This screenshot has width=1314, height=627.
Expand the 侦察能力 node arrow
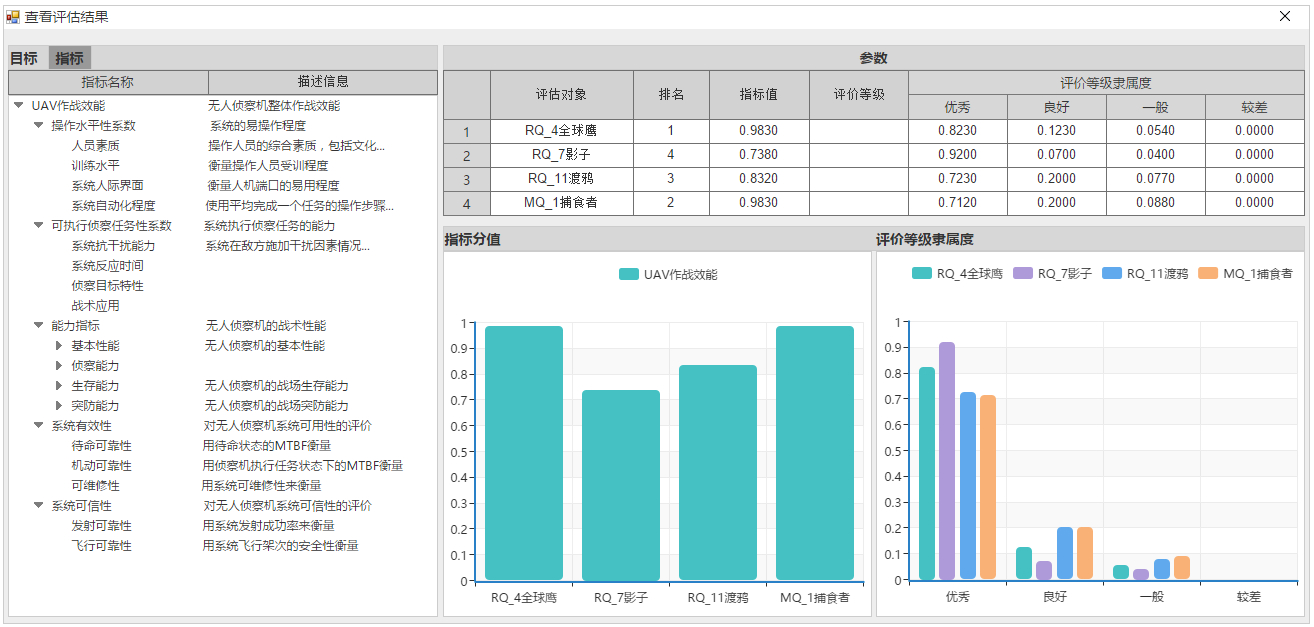(x=59, y=366)
